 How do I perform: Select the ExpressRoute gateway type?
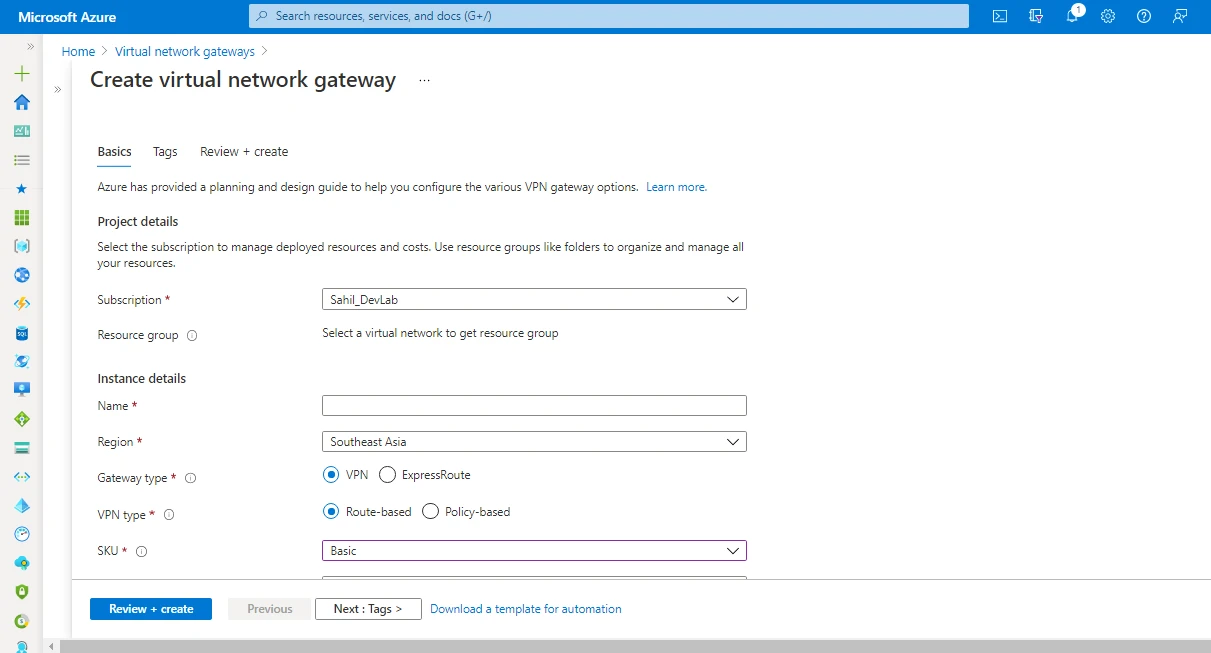(387, 475)
